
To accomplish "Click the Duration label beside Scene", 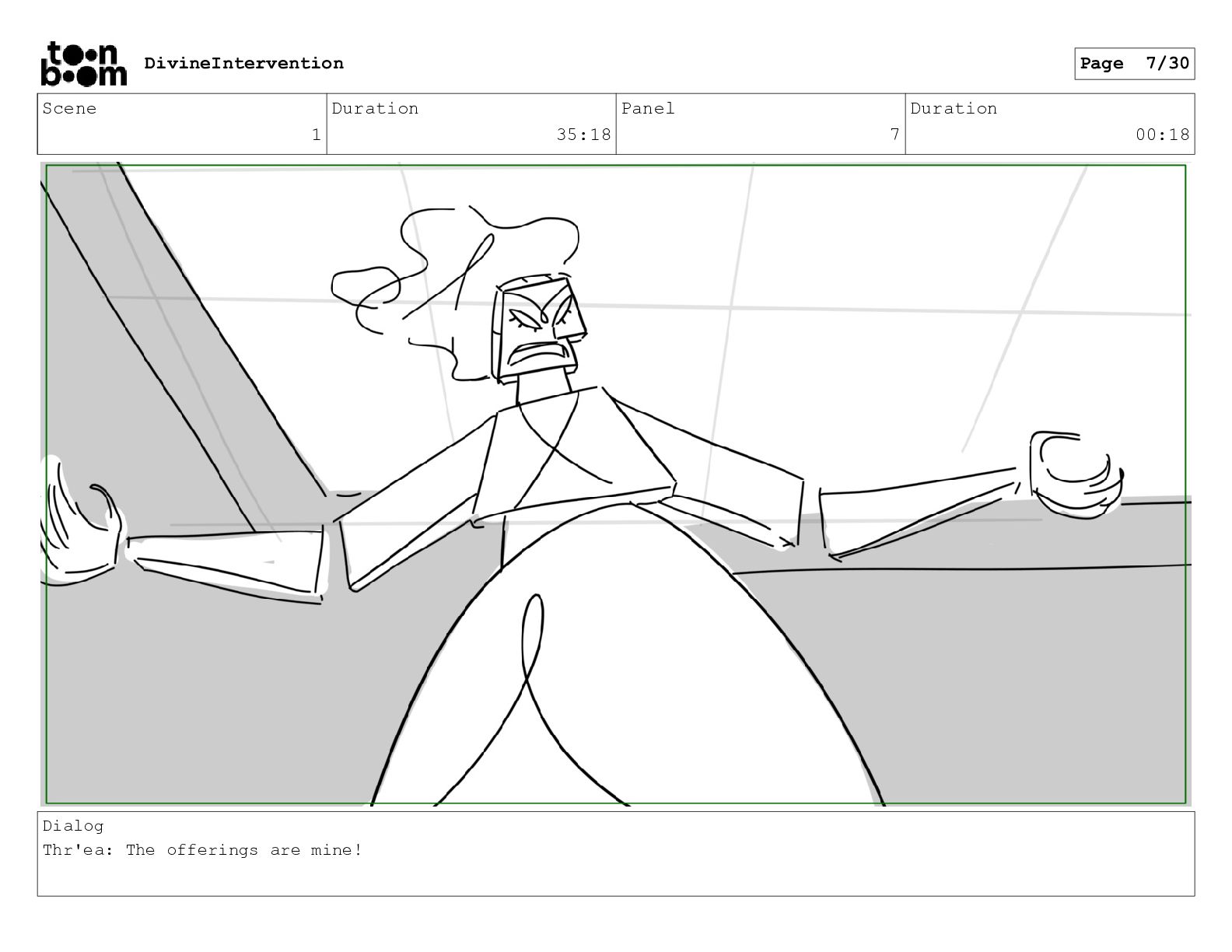I will coord(375,109).
